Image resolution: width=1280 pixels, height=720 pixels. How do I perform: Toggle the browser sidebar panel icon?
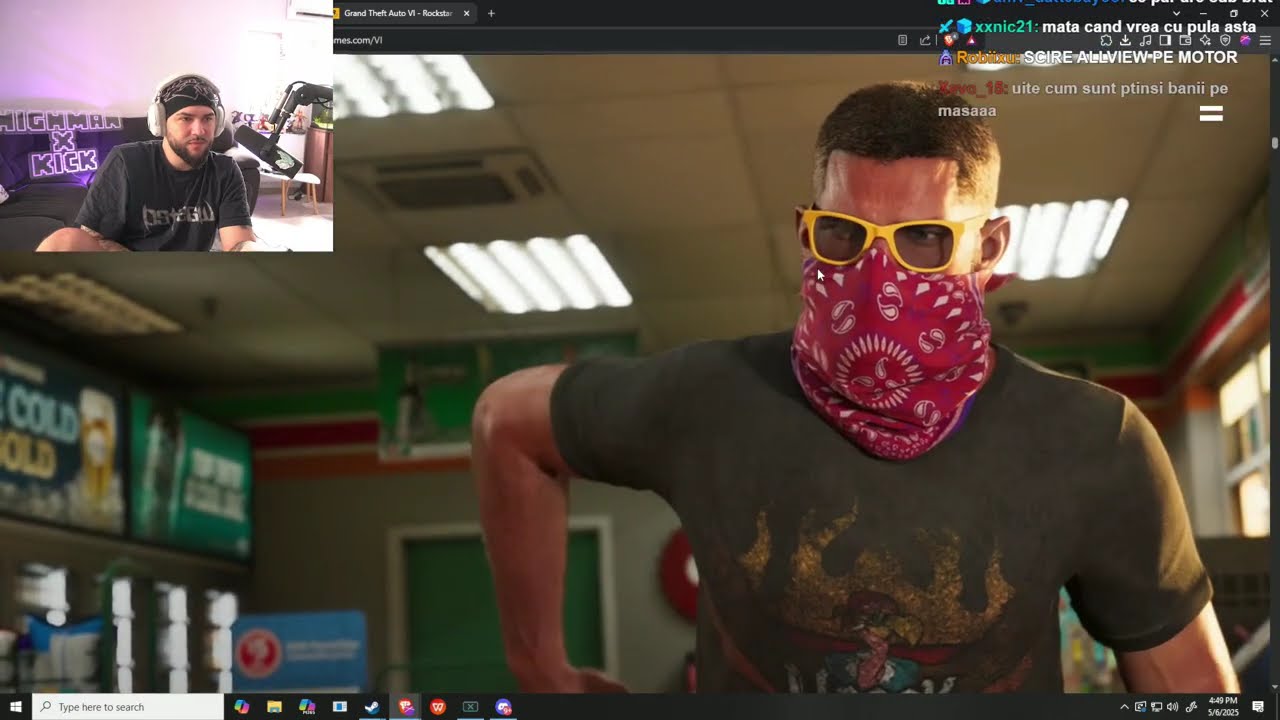pyautogui.click(x=1165, y=40)
